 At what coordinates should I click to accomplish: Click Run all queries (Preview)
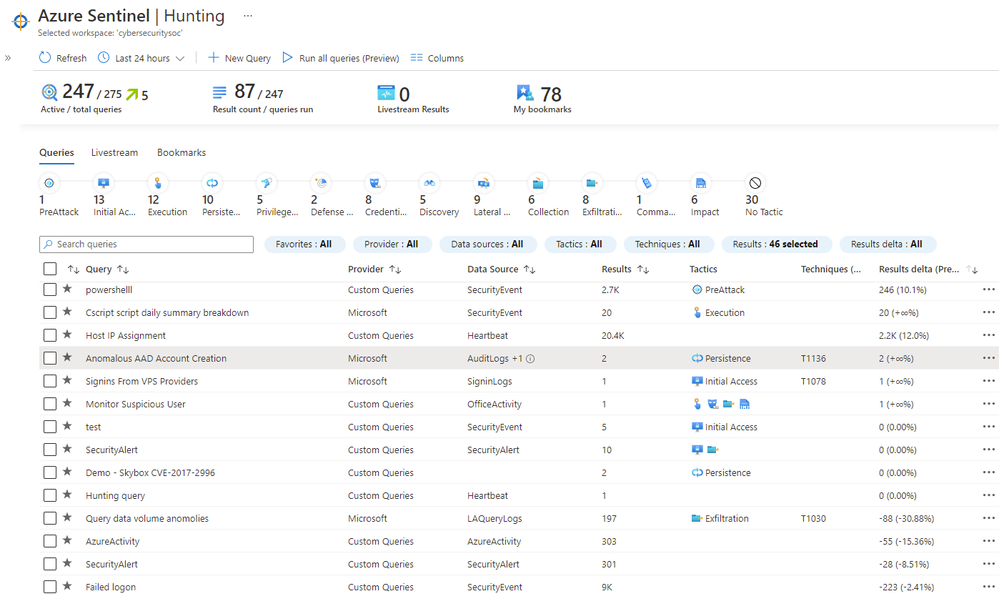tap(341, 58)
